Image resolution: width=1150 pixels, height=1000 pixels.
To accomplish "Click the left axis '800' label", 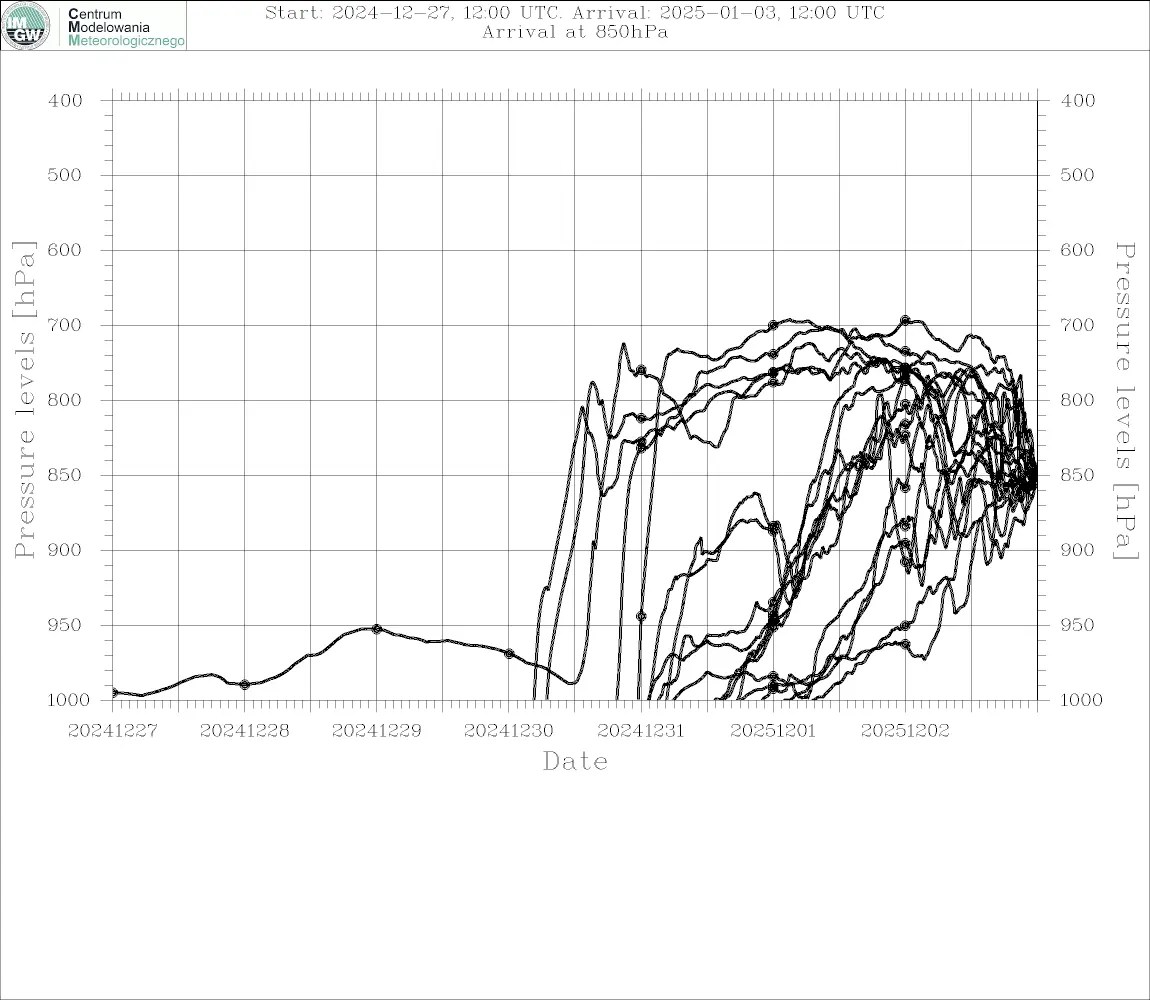I will 65,401.
